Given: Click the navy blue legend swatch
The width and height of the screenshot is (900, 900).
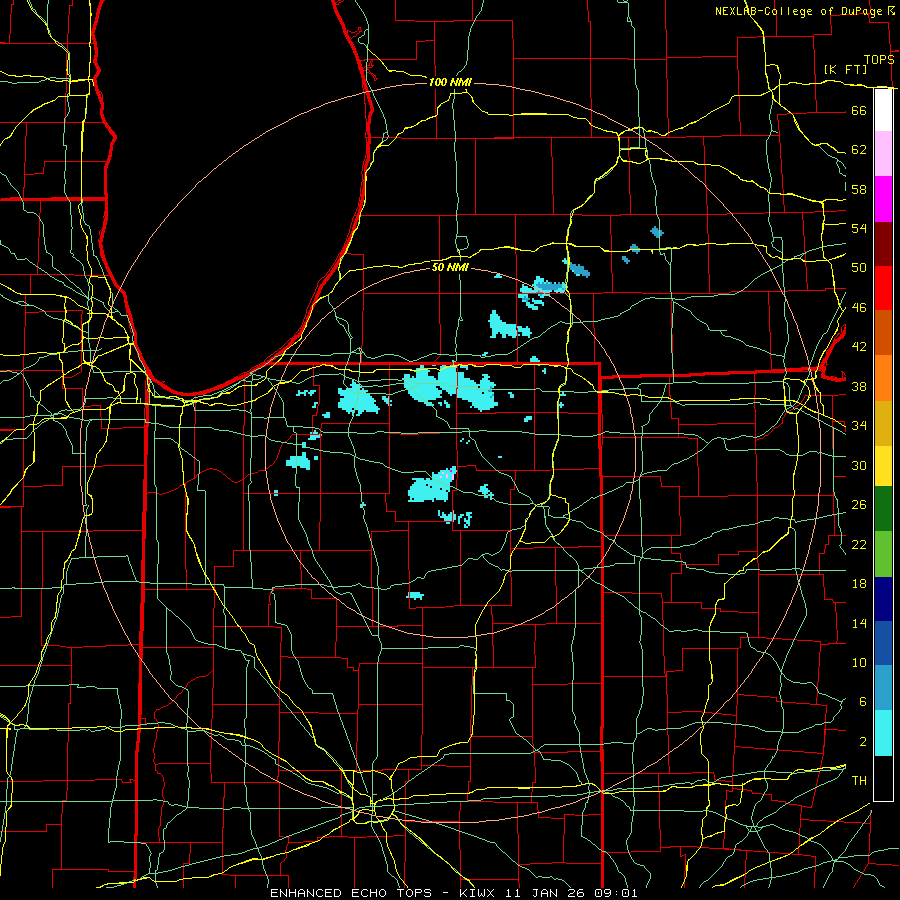Looking at the screenshot, I should tap(883, 599).
